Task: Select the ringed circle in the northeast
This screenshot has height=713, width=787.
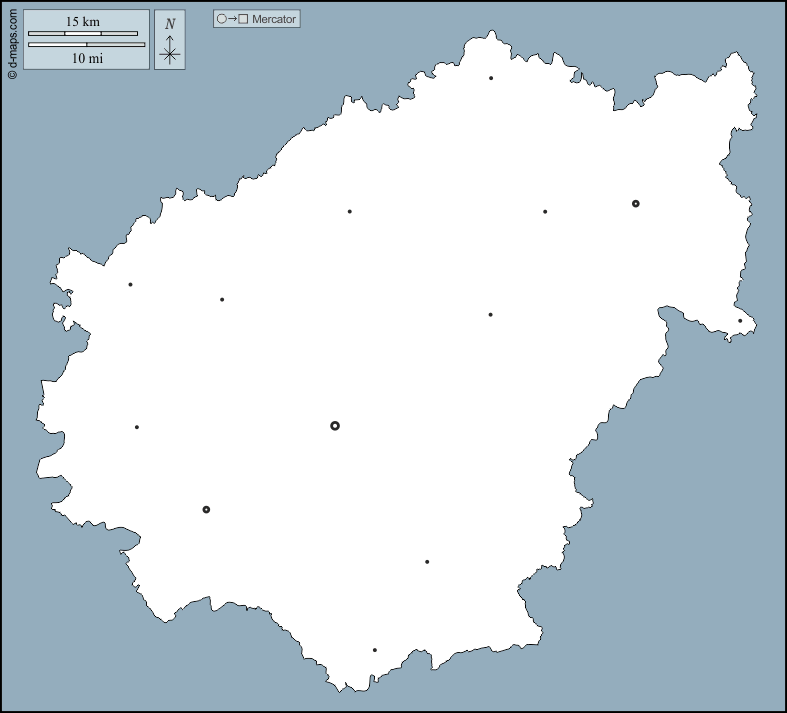Action: tap(636, 204)
